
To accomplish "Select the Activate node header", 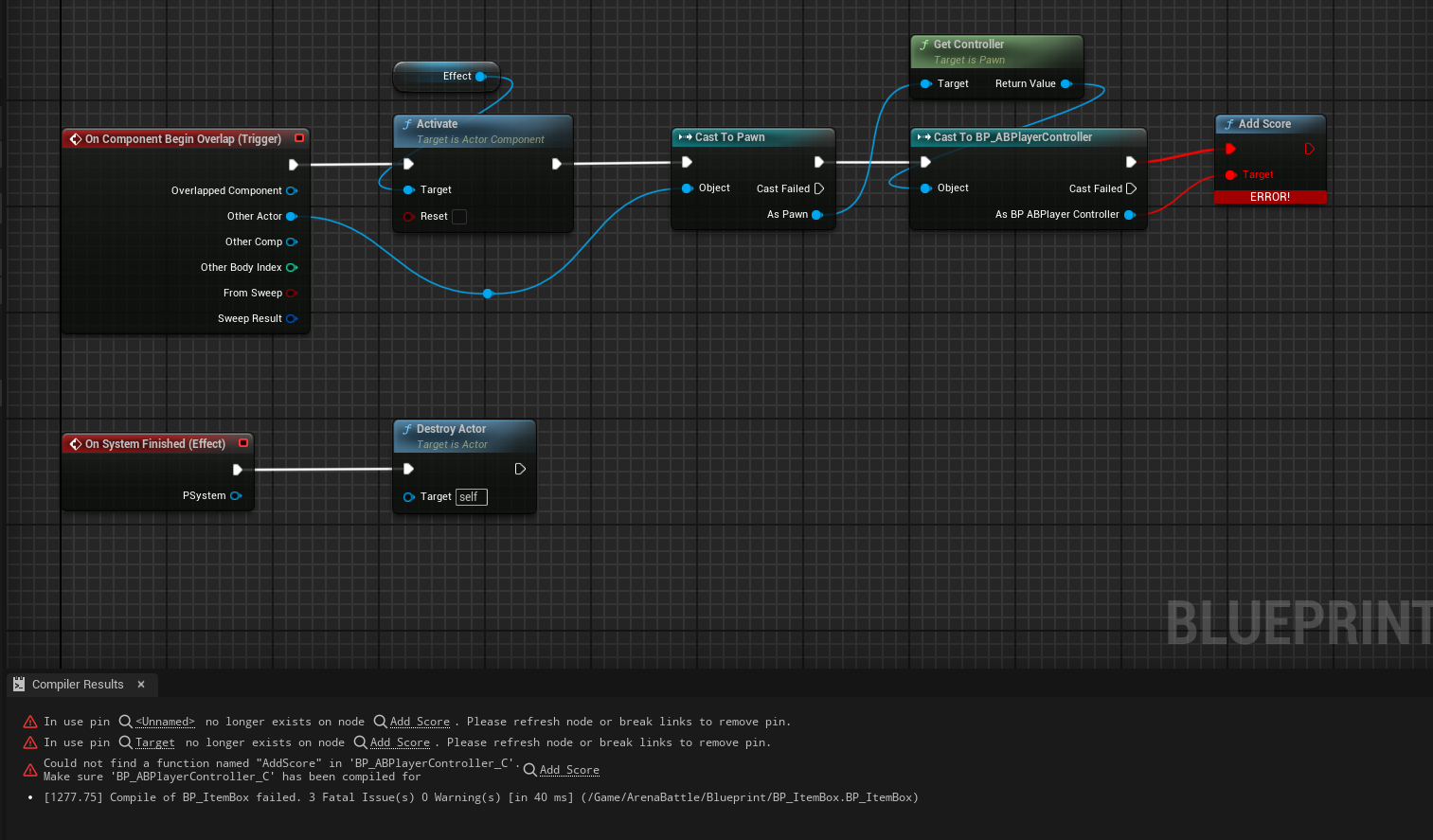I will [x=483, y=131].
